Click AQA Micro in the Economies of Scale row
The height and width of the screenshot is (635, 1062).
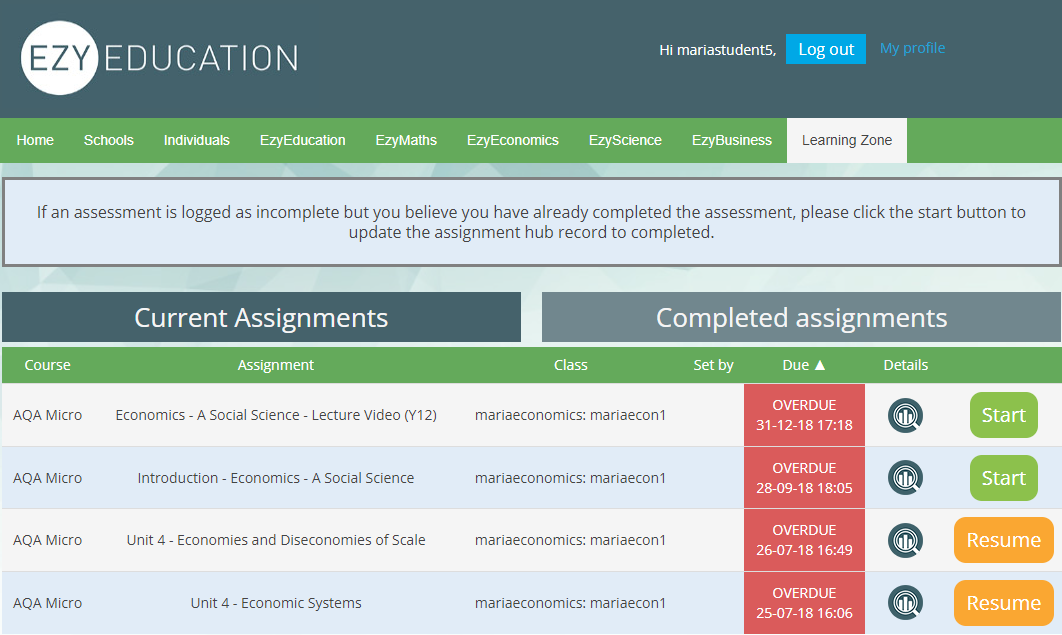pos(47,540)
